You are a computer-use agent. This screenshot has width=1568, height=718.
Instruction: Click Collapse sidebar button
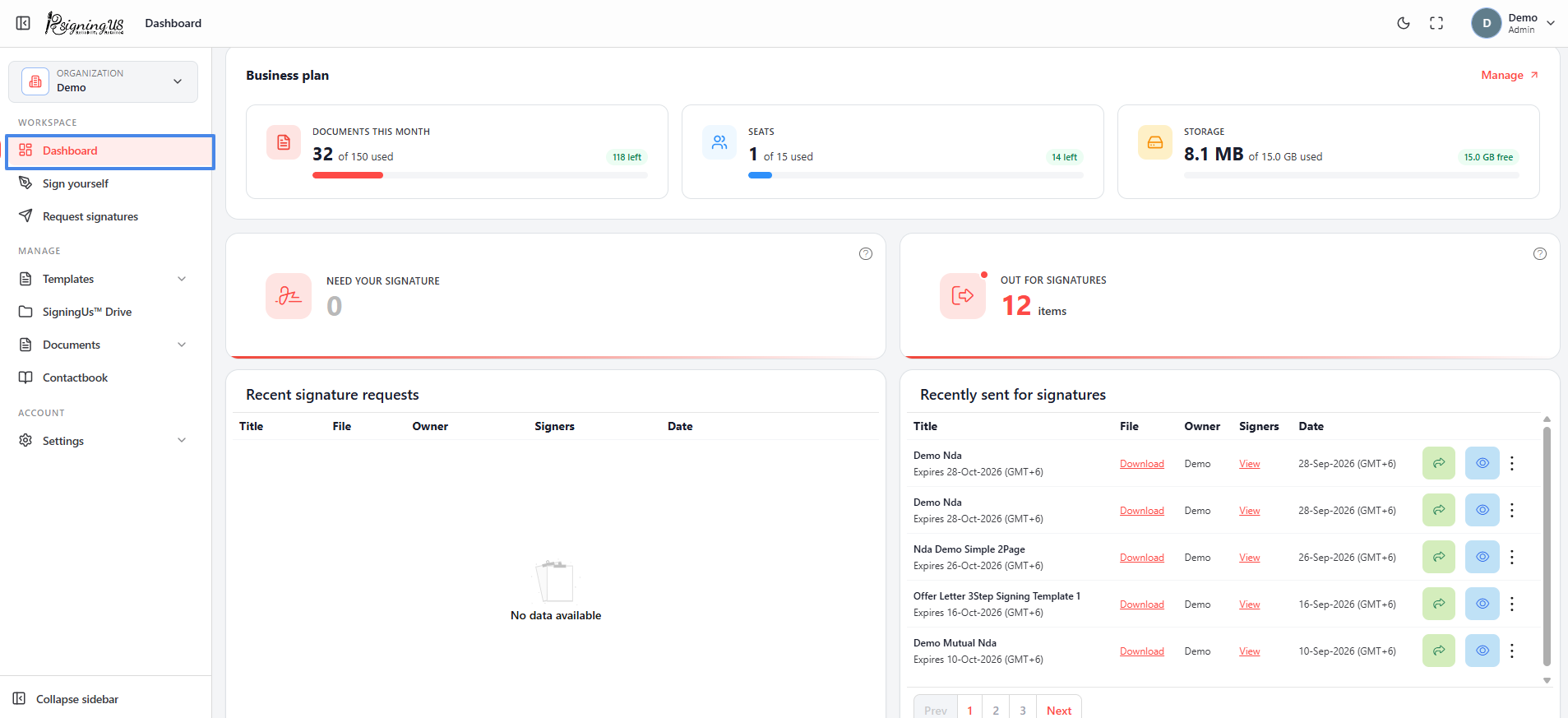pyautogui.click(x=66, y=699)
